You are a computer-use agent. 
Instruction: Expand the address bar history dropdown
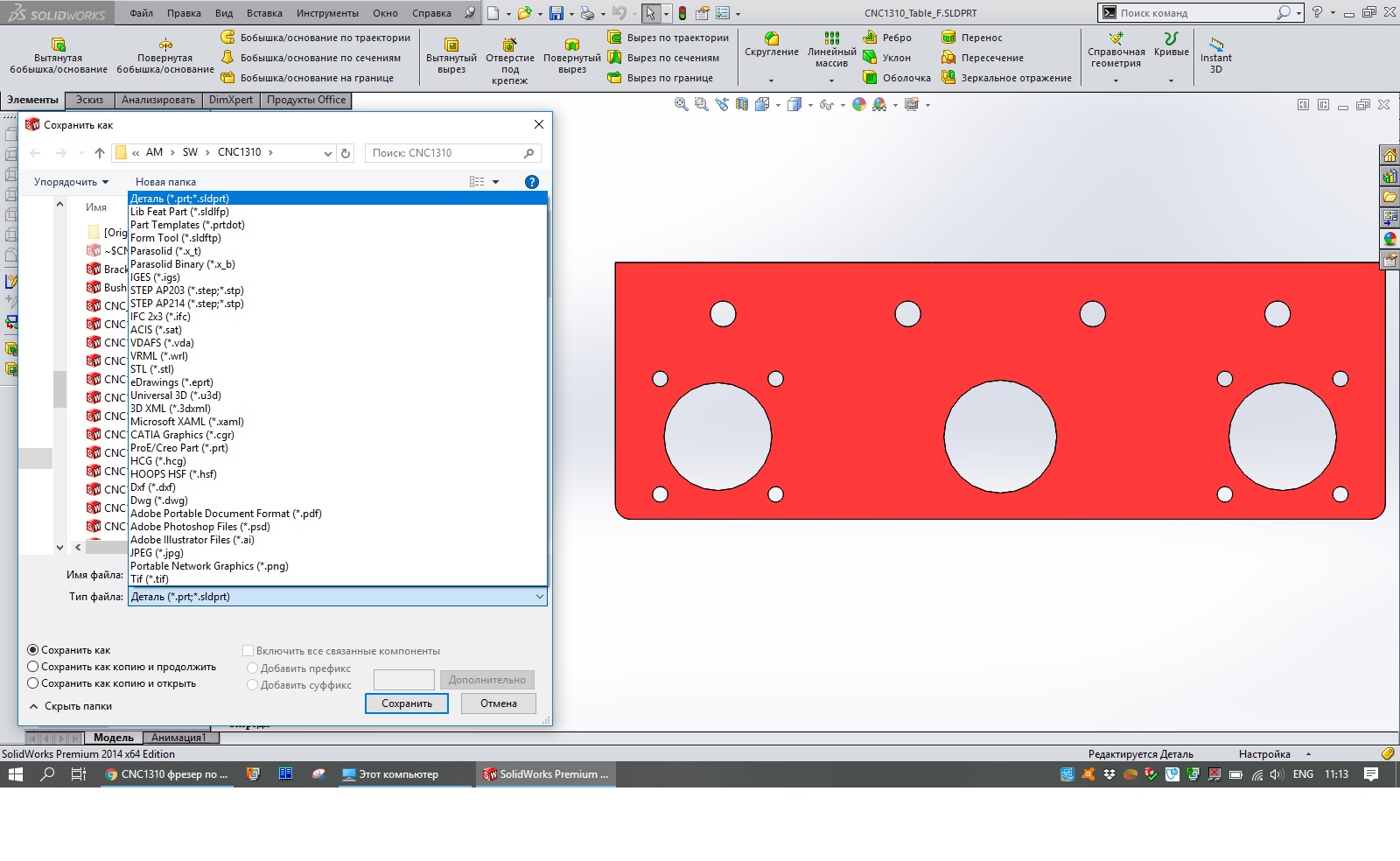click(x=328, y=153)
